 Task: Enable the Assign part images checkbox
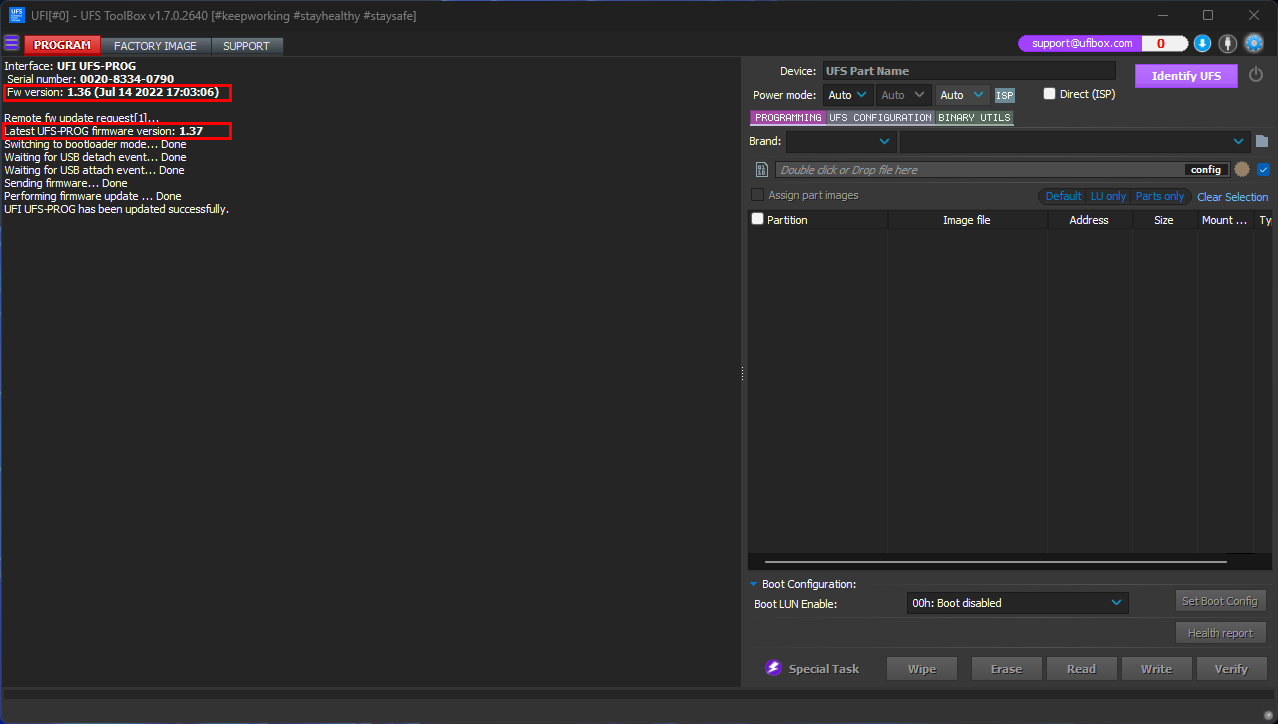(x=757, y=195)
